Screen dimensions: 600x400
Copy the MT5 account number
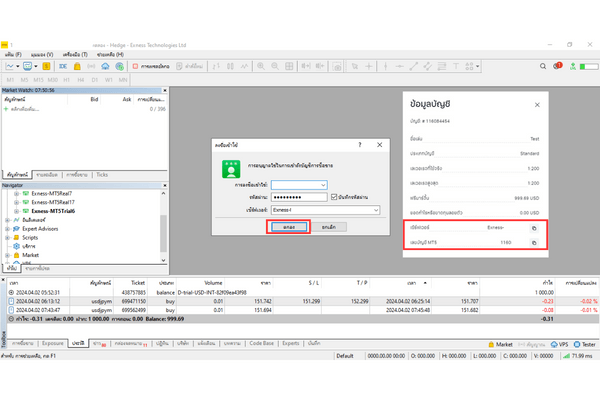click(533, 243)
